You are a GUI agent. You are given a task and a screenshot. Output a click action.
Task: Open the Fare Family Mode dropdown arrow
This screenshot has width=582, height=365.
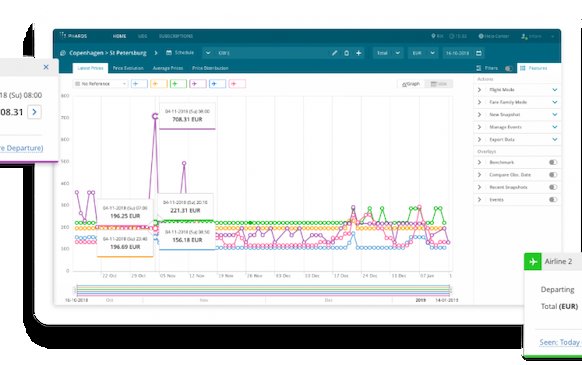tap(555, 102)
